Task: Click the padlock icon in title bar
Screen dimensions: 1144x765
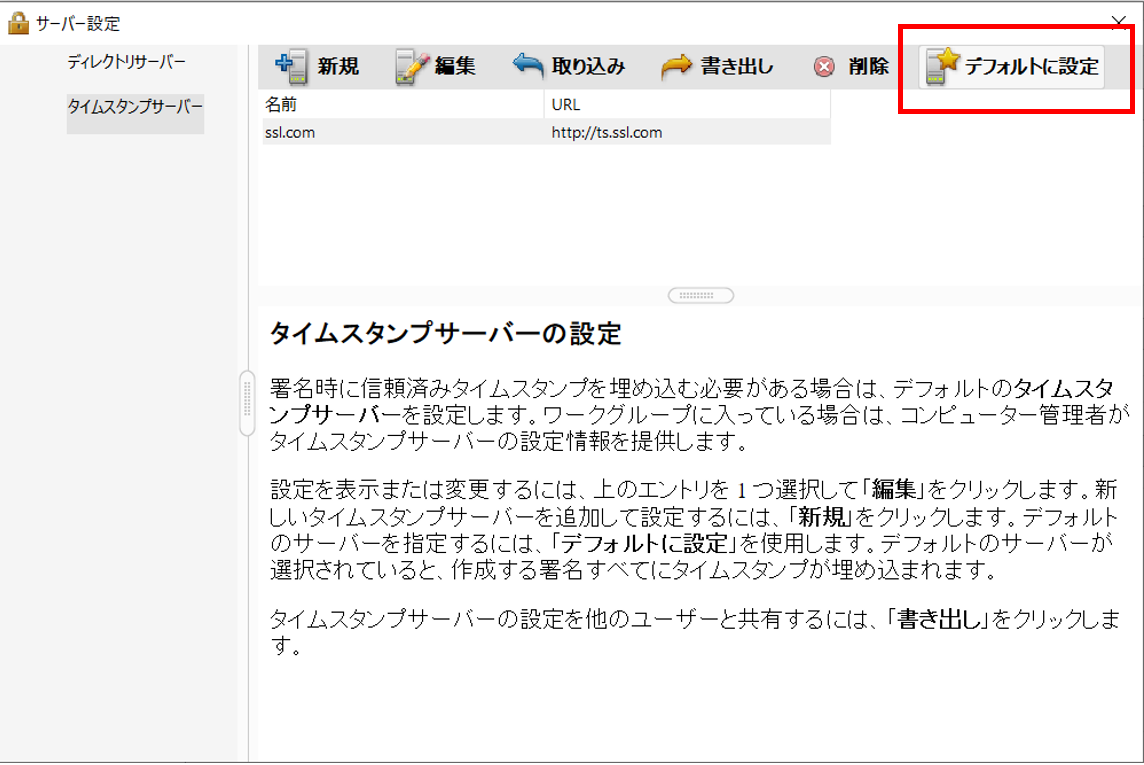Action: click(18, 22)
